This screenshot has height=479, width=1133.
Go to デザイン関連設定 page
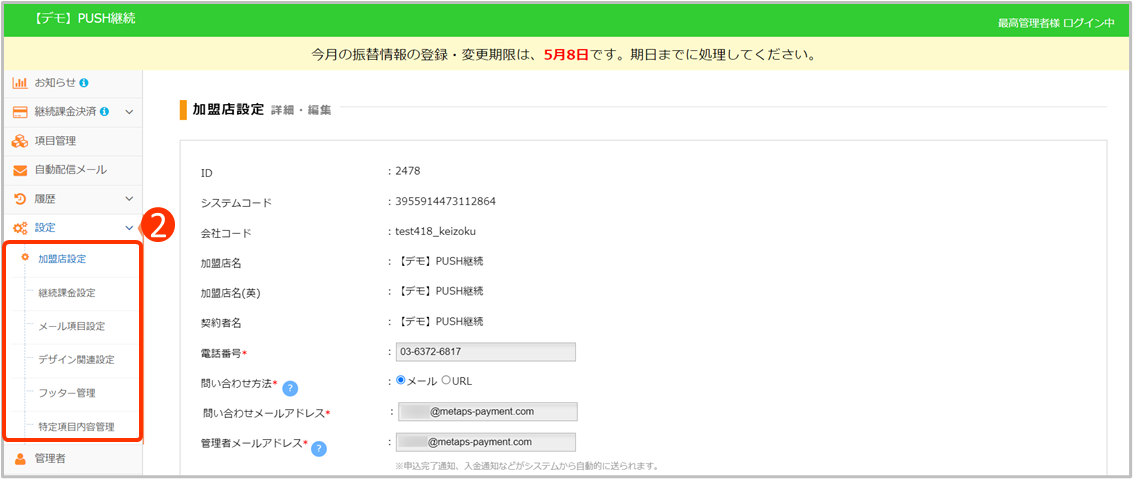pyautogui.click(x=76, y=359)
